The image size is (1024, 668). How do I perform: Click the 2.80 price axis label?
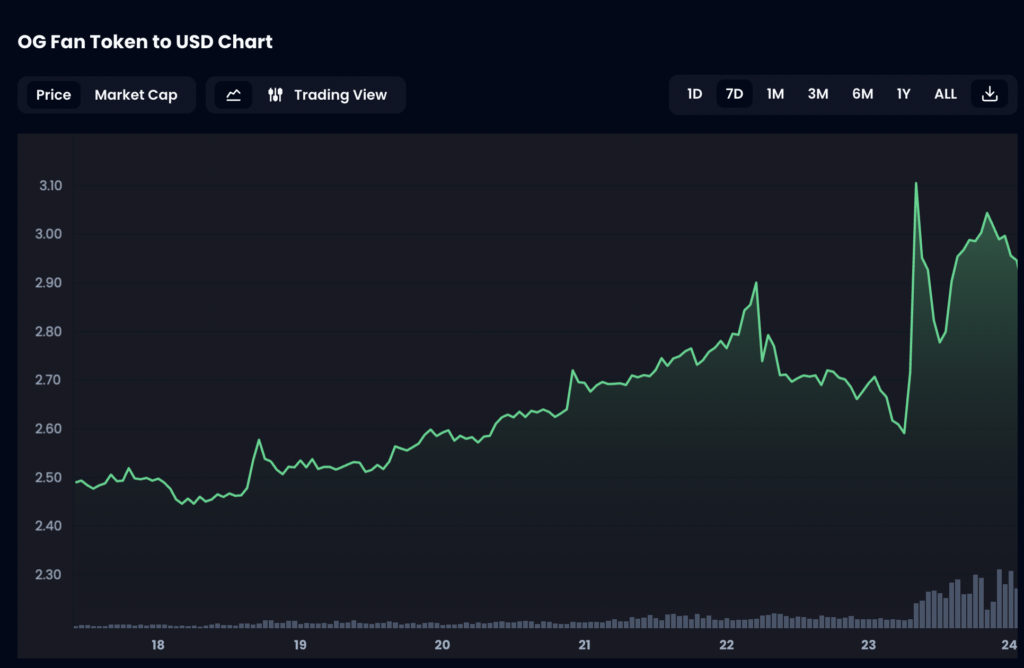pos(48,332)
